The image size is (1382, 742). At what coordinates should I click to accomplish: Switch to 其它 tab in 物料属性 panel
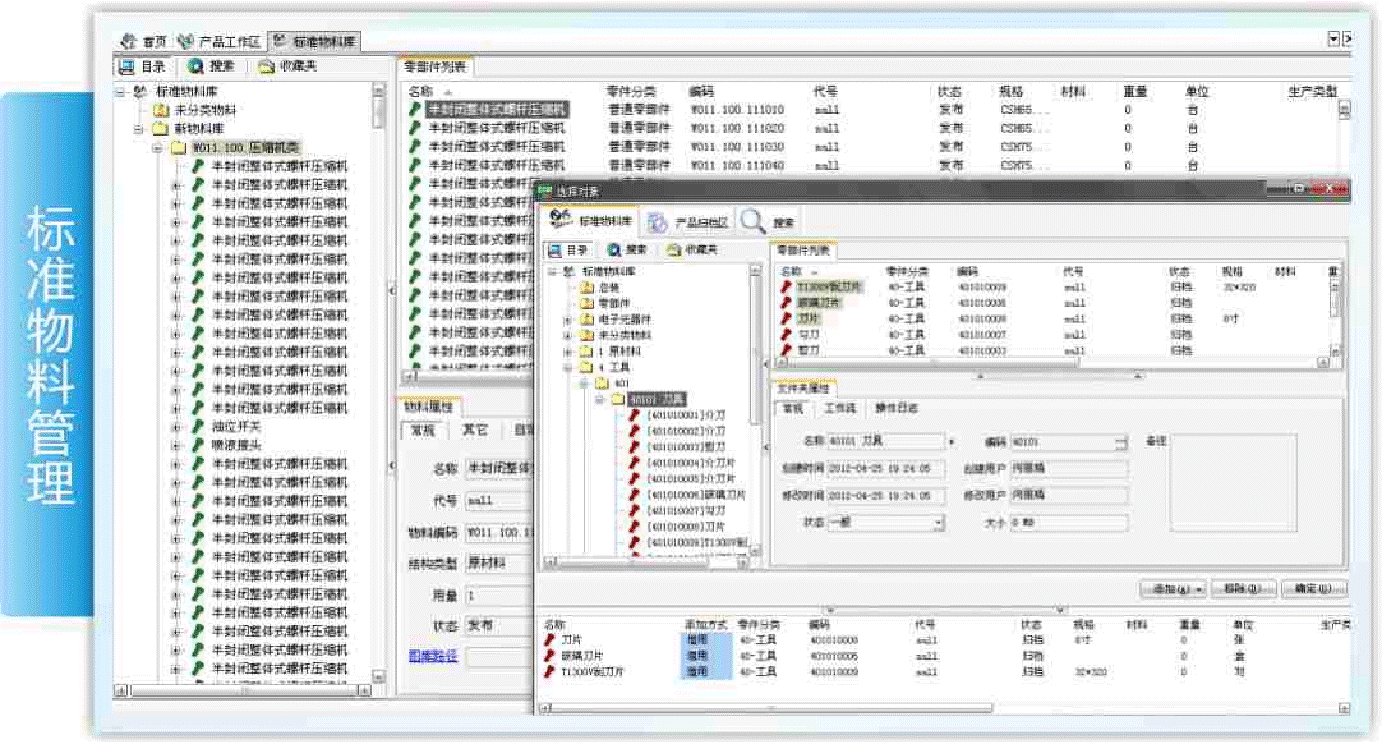pos(475,429)
